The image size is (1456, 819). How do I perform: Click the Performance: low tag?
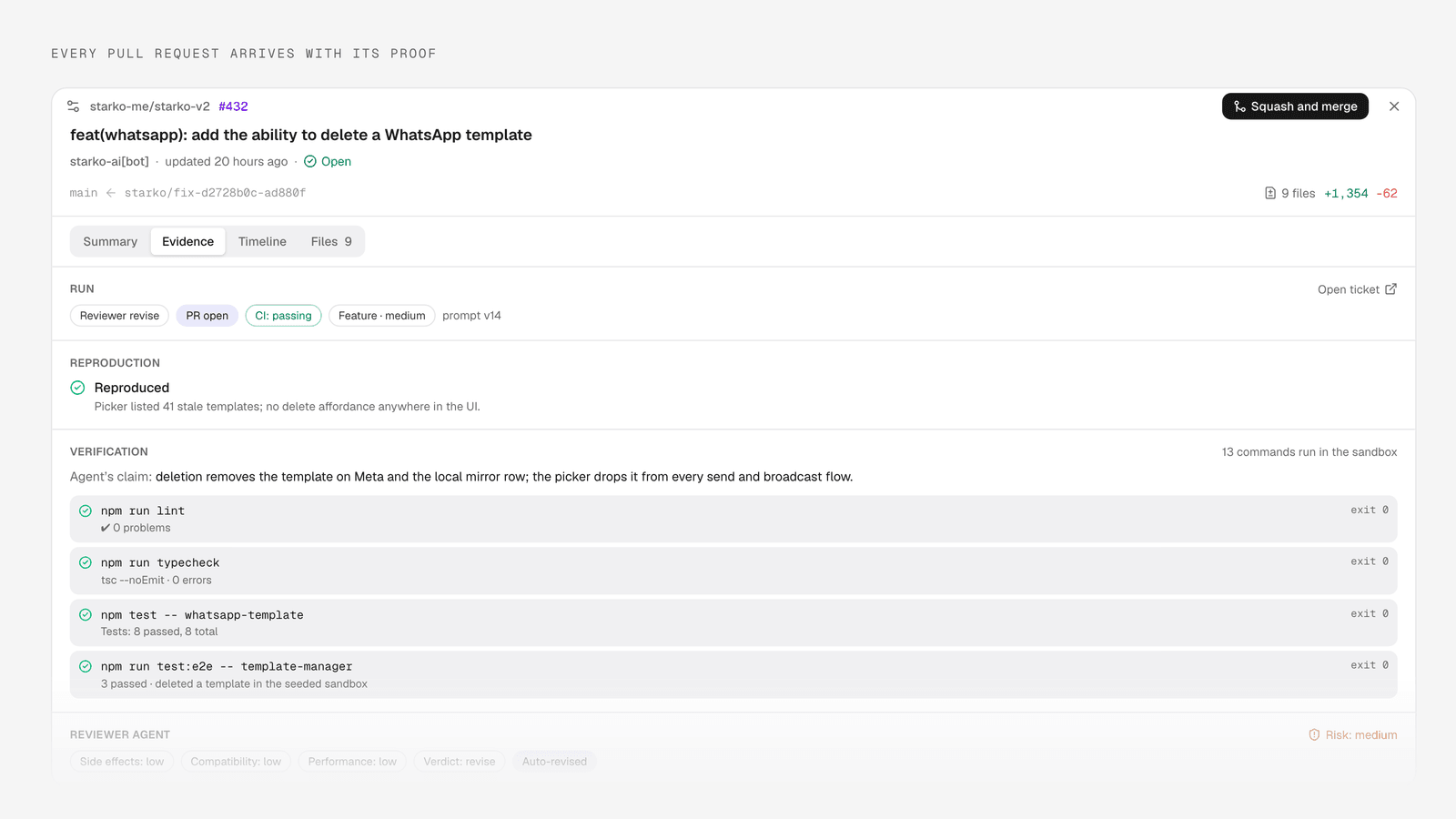(352, 762)
